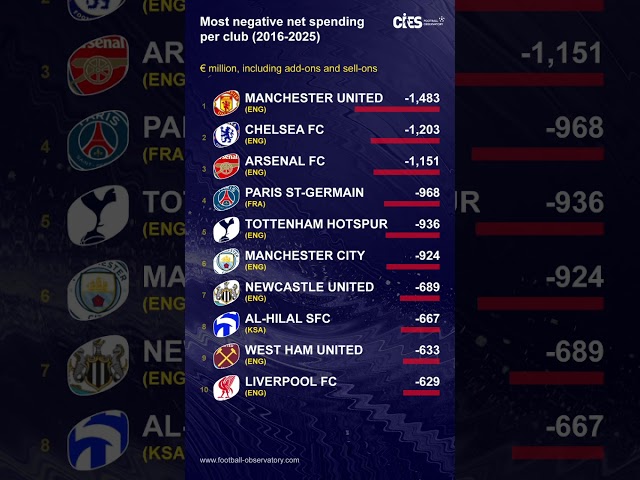Select the Newcastle United crest in the list
Viewport: 640px width, 480px height.
click(x=227, y=292)
